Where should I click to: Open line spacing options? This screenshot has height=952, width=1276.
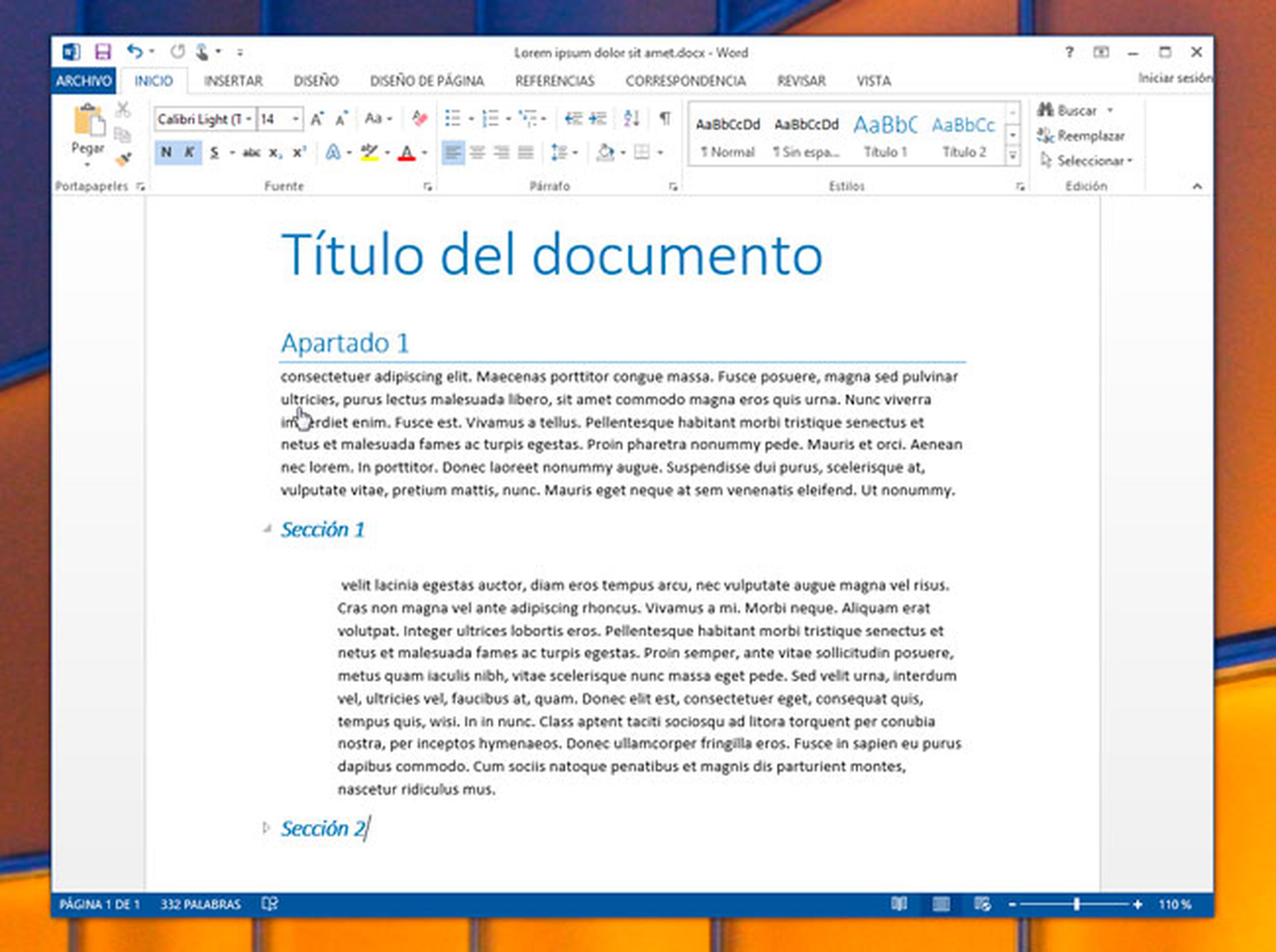point(560,152)
